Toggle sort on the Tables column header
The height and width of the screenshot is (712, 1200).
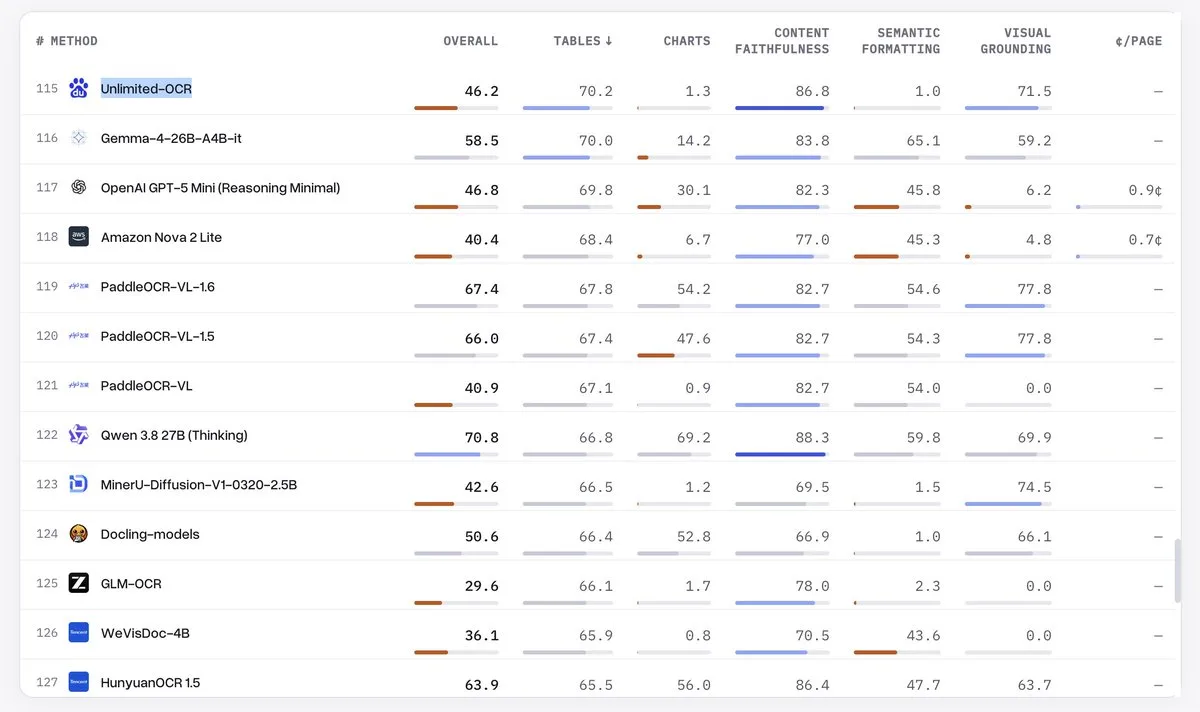(x=583, y=41)
